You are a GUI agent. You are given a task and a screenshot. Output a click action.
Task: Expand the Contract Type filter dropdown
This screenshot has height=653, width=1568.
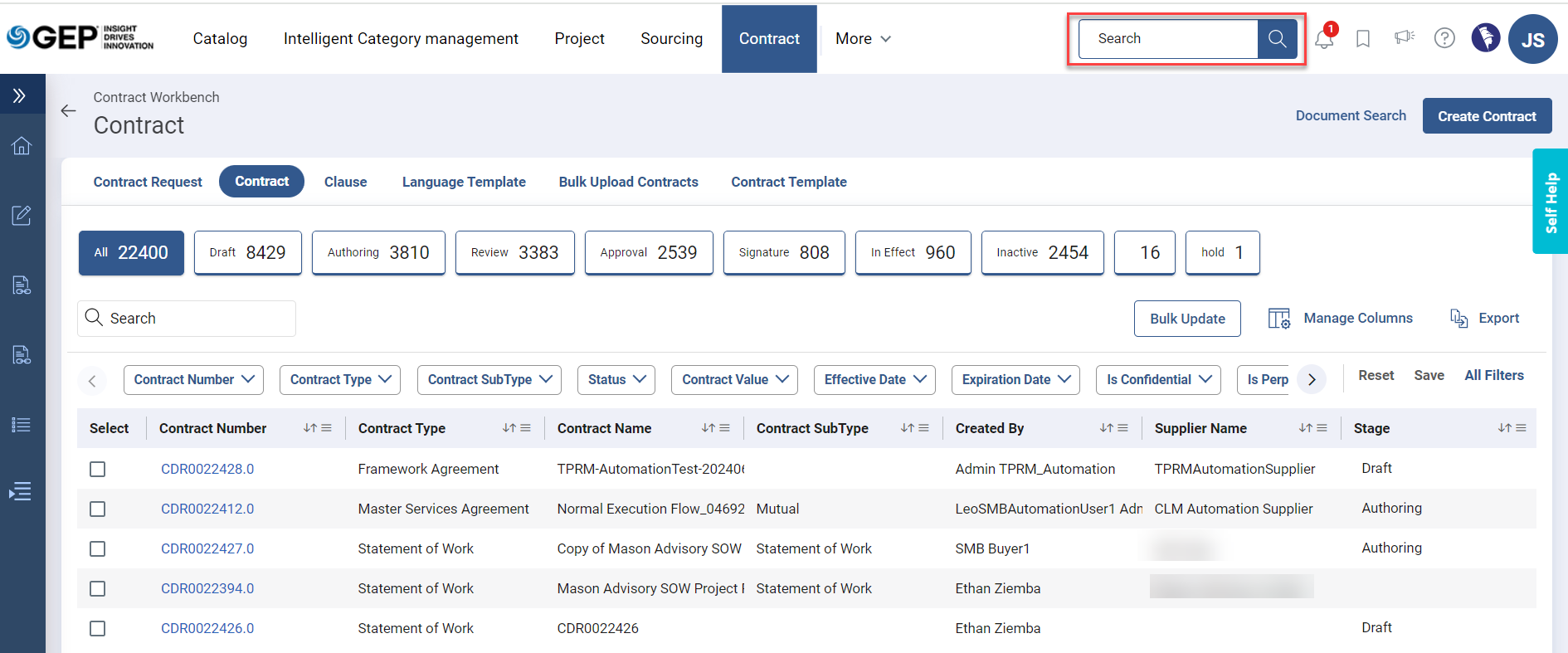tap(340, 380)
